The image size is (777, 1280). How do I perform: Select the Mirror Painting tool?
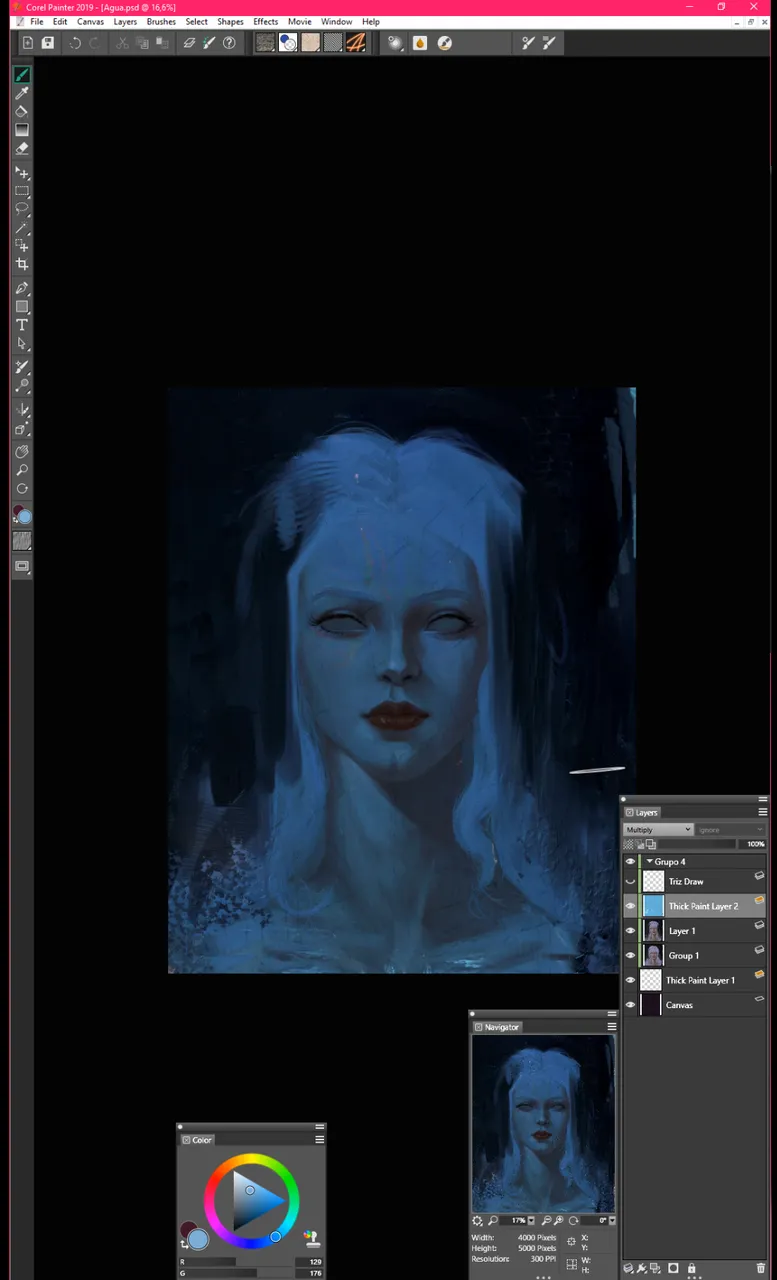(21, 410)
